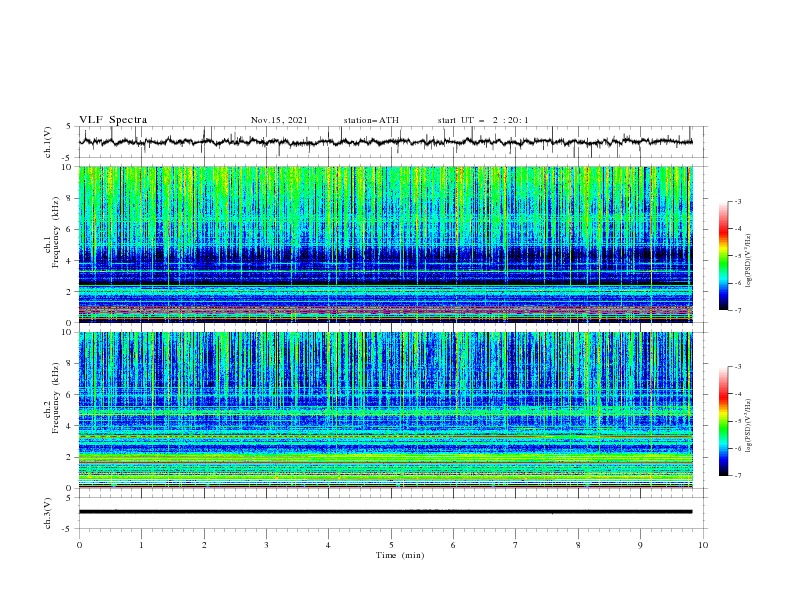Viewport: 792px width, 612px height.
Task: Select the date label "Nov.15, 2021"
Action: coord(279,120)
